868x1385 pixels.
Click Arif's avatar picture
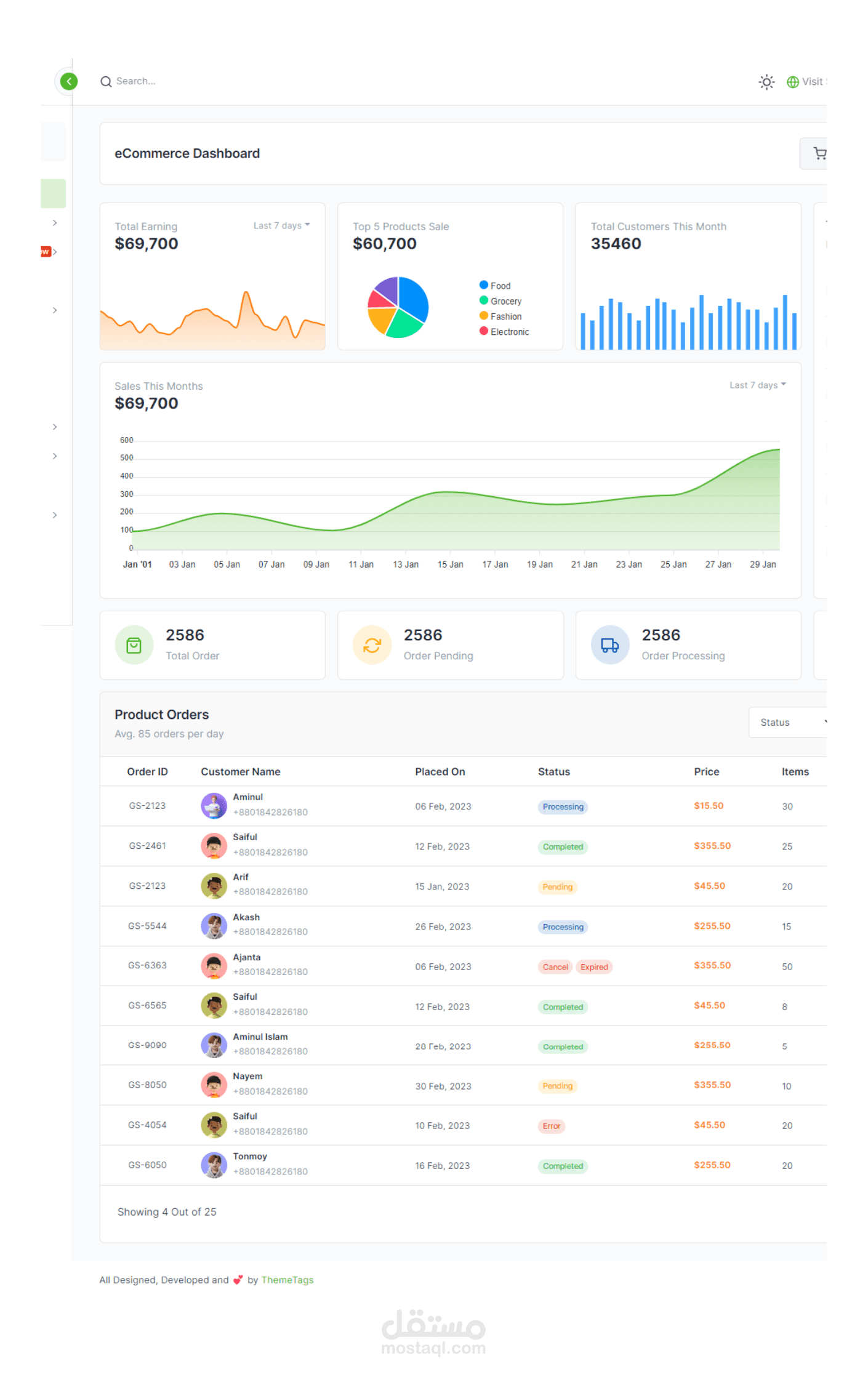pos(214,886)
